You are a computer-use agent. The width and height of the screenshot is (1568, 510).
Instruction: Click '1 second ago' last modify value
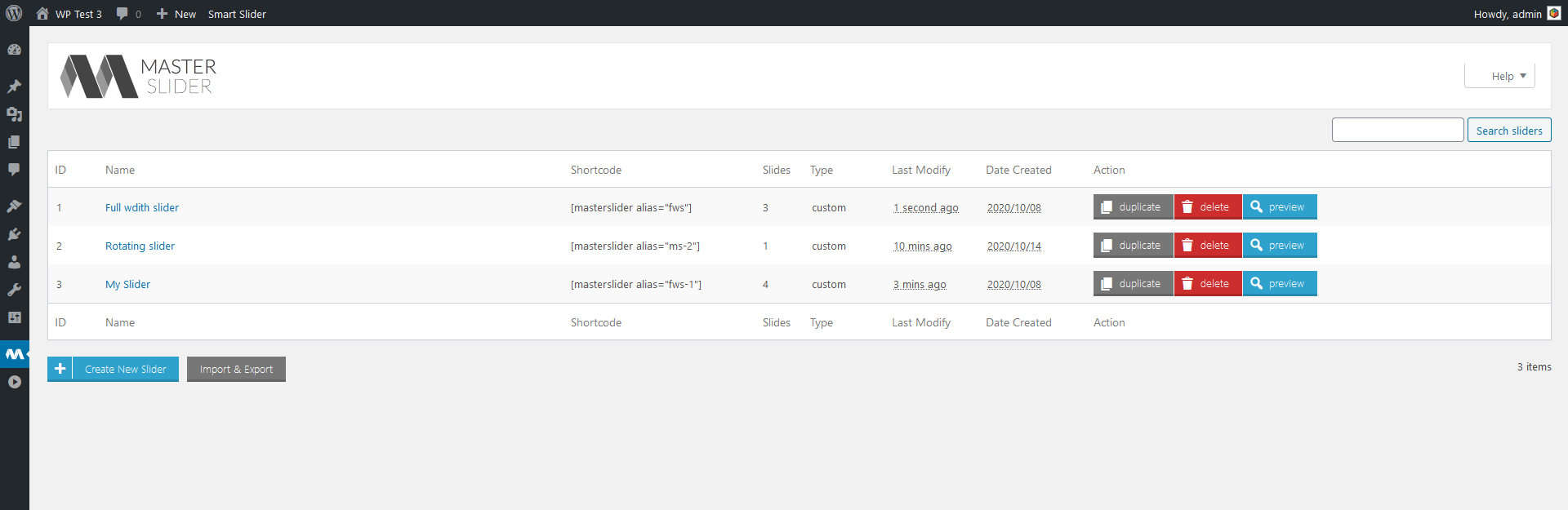[x=926, y=207]
